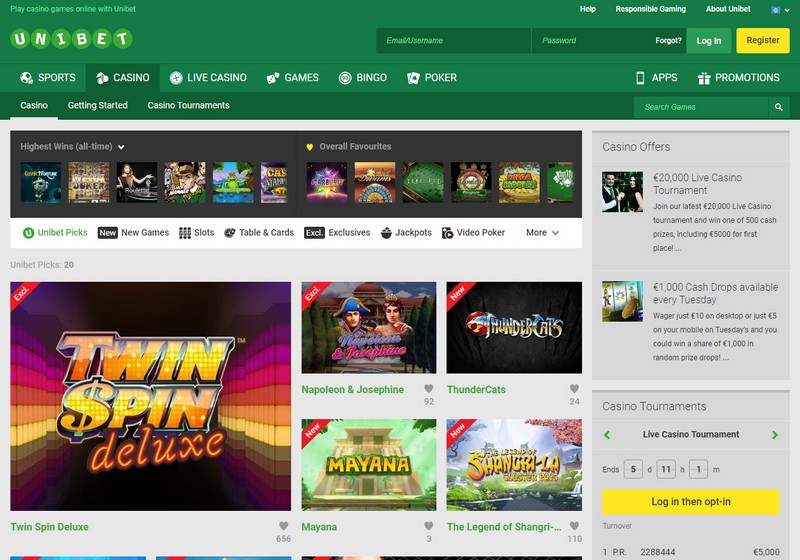800x560 pixels.
Task: Open the Roulette dealer thumbnail
Action: [137, 182]
